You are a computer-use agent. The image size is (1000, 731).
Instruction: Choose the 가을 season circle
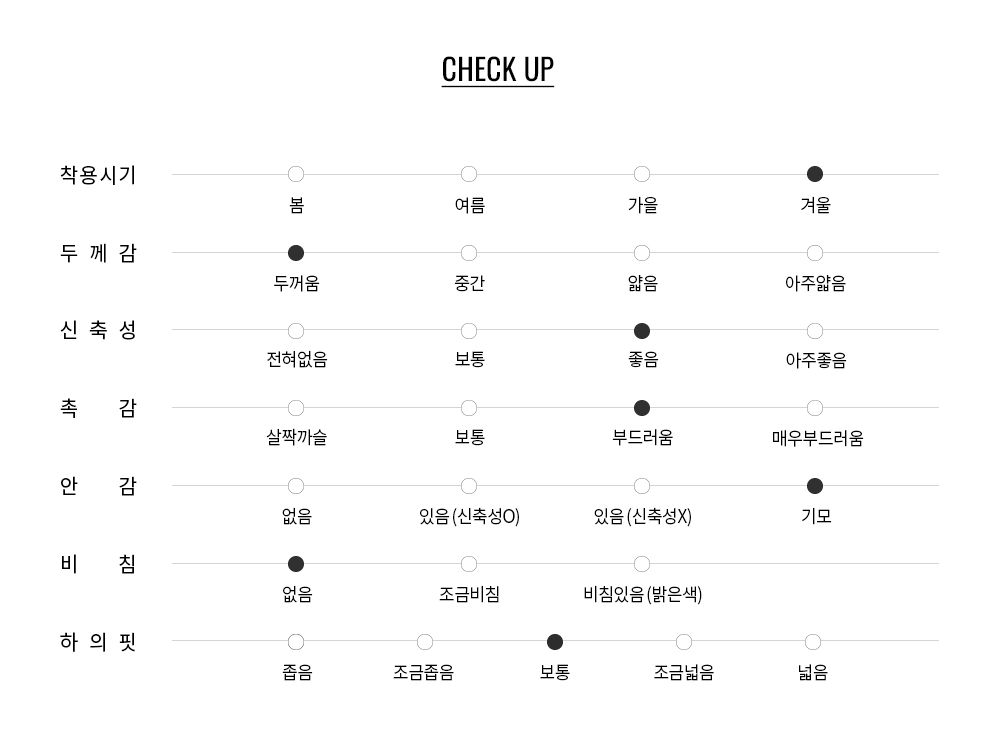642,175
